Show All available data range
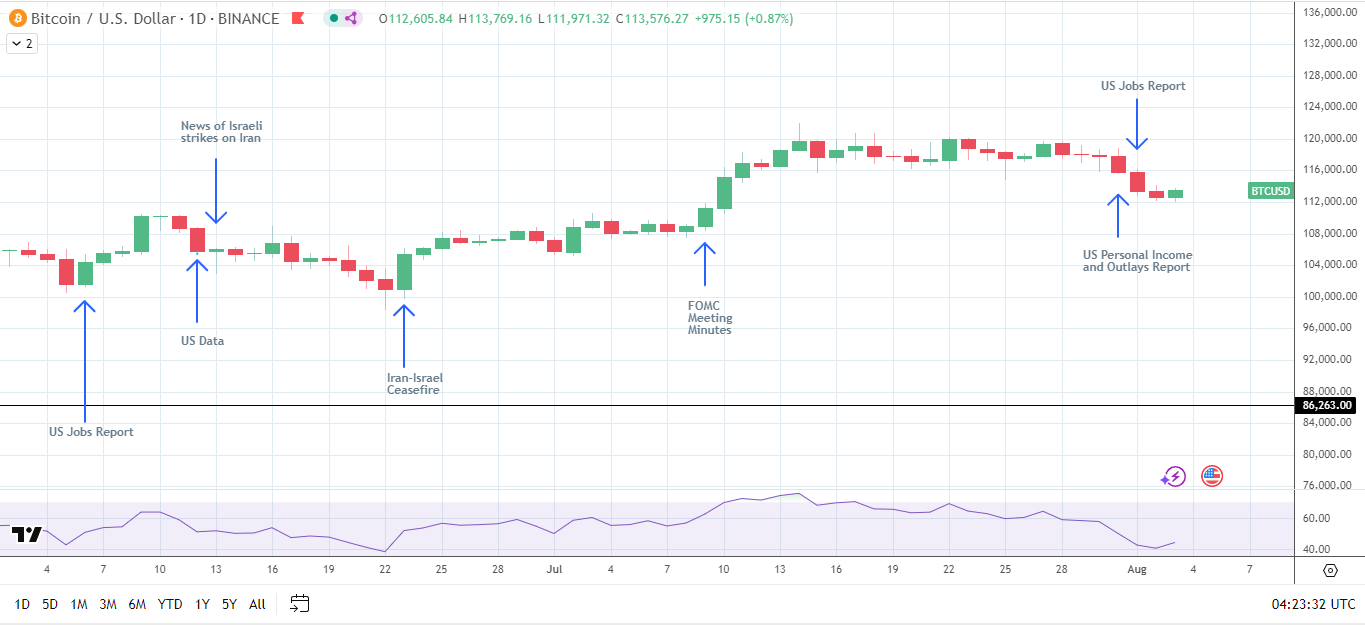Viewport: 1365px width, 625px height. click(x=257, y=604)
